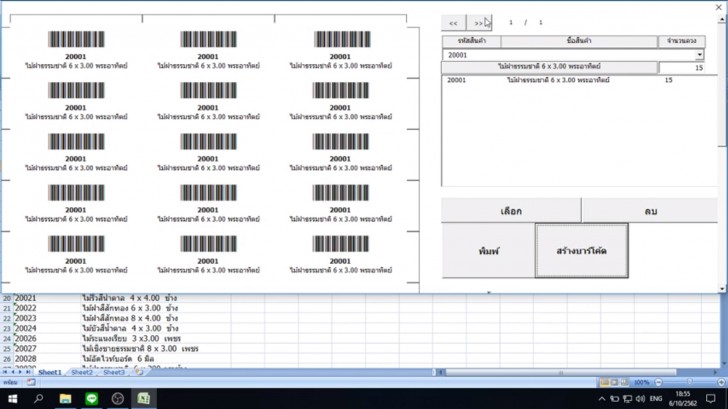Click the สร้างบาร์โค้ด (create barcode) button
Screen dimensions: 728x409
click(x=582, y=251)
